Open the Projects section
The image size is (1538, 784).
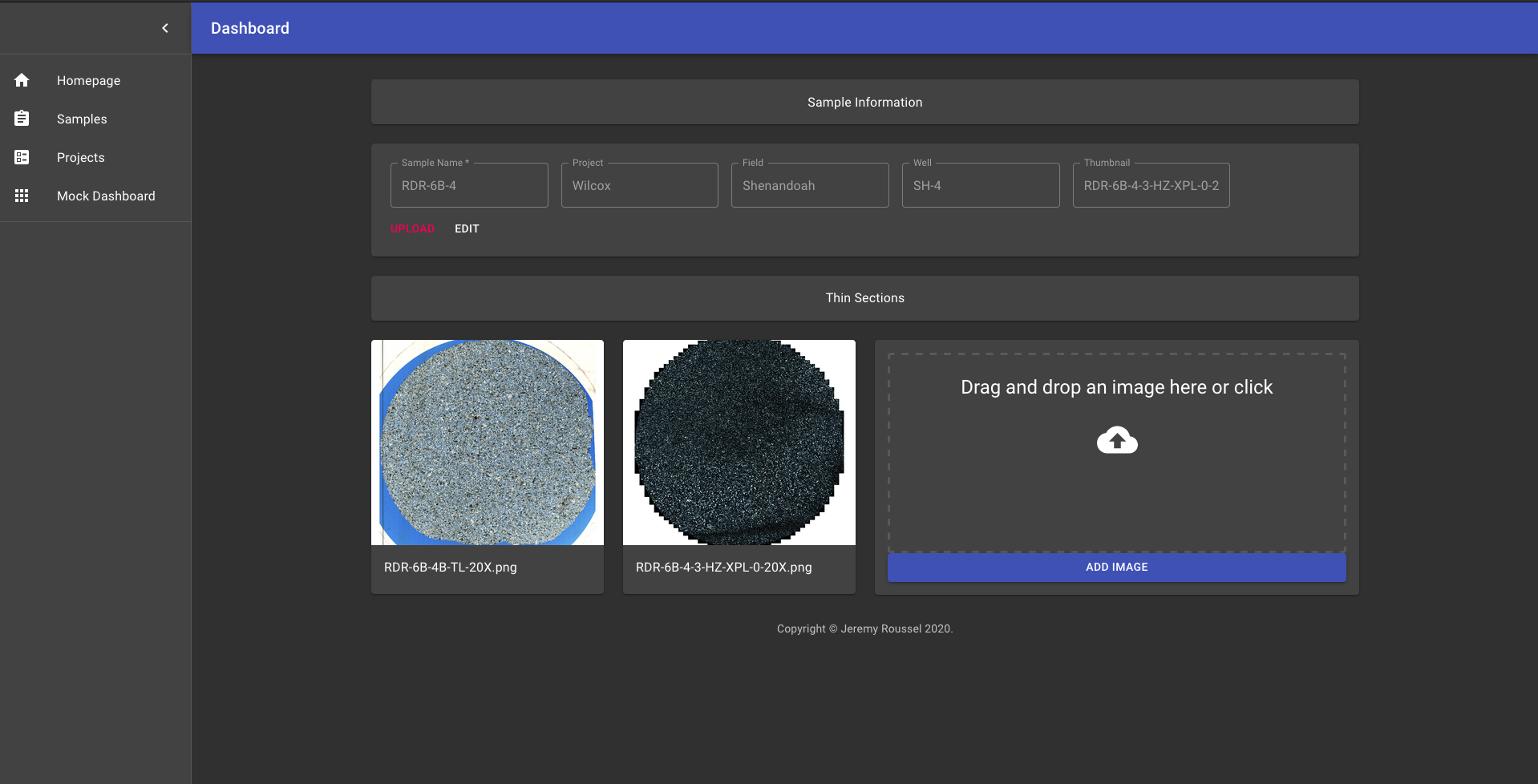pos(95,157)
